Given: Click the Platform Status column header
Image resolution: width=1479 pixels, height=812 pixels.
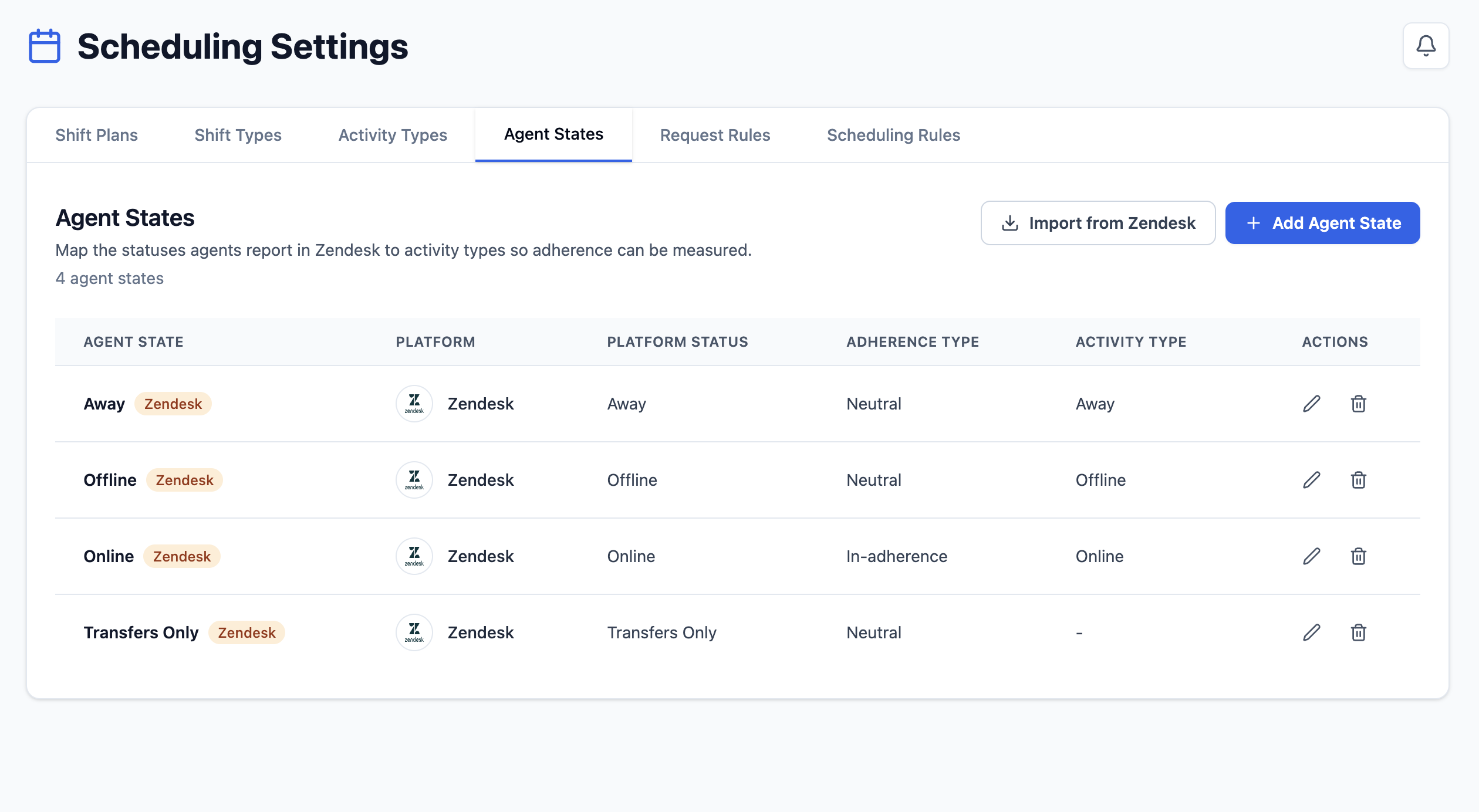Looking at the screenshot, I should 678,342.
